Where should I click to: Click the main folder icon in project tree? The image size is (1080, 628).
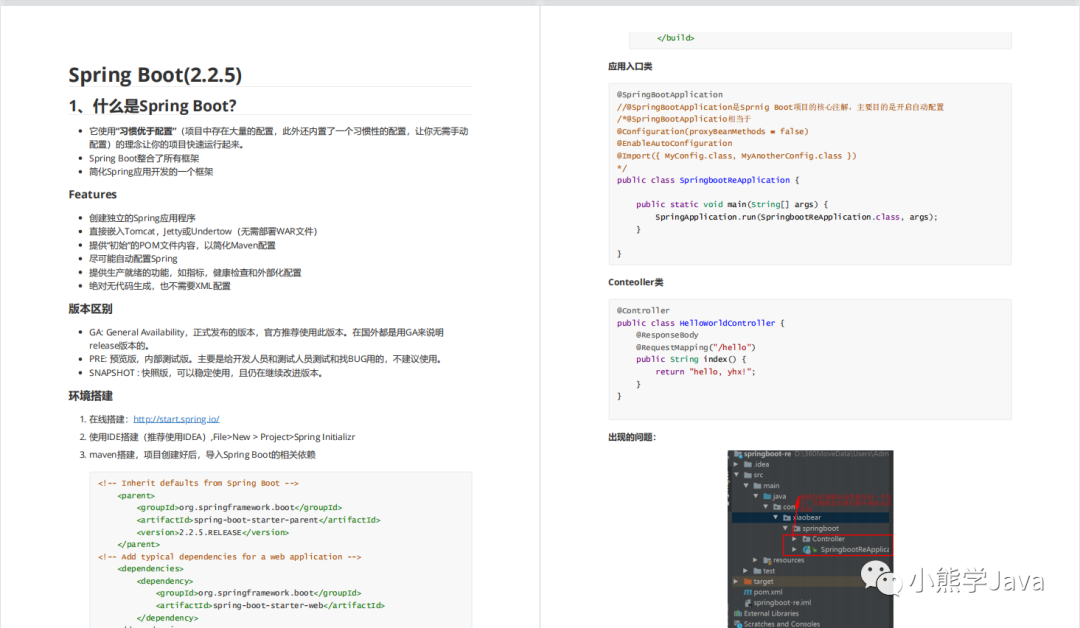pyautogui.click(x=758, y=485)
